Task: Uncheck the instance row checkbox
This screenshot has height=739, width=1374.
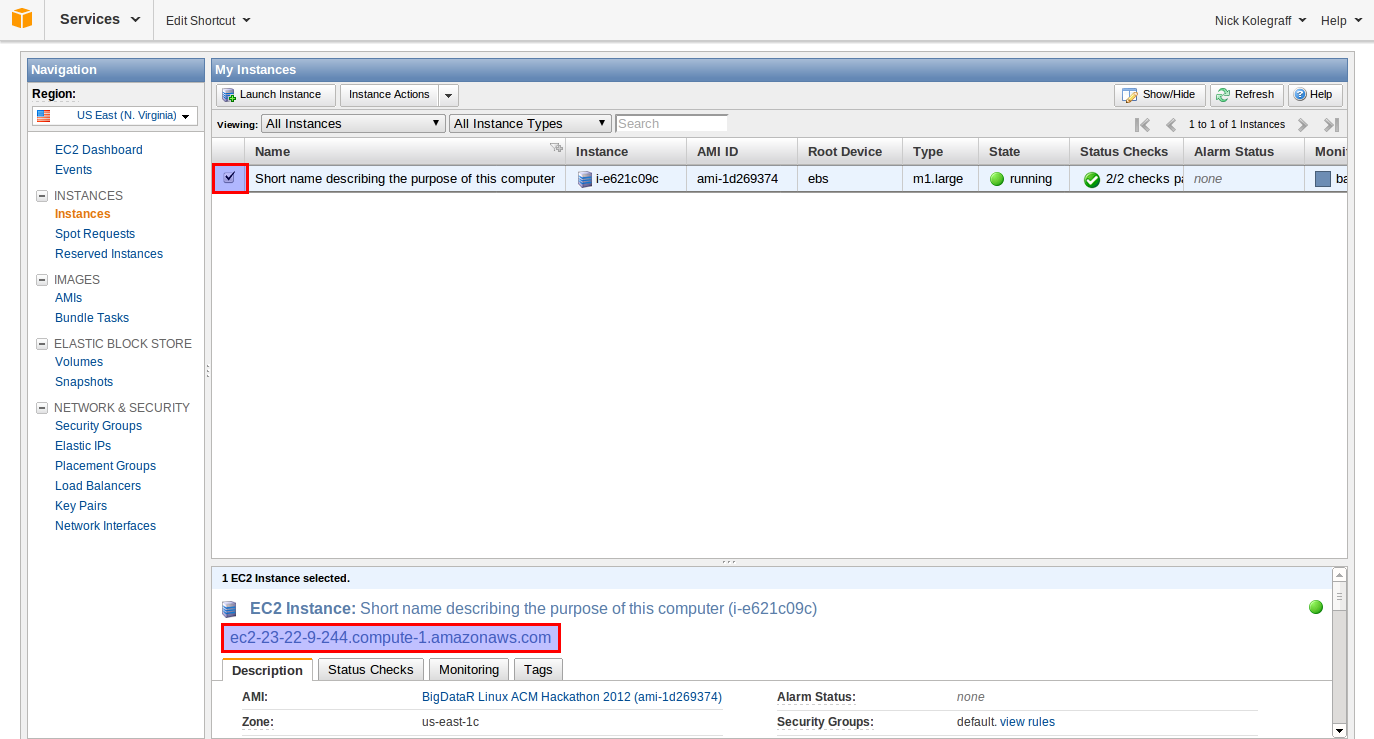Action: 230,177
